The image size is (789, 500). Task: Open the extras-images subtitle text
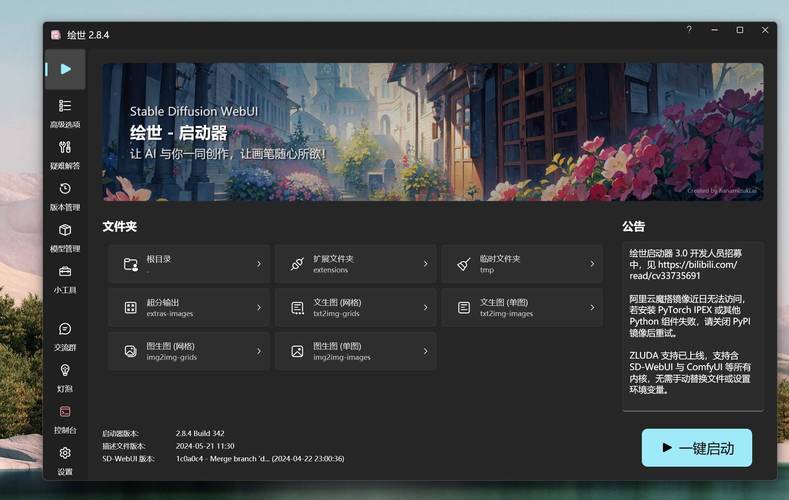click(x=170, y=313)
